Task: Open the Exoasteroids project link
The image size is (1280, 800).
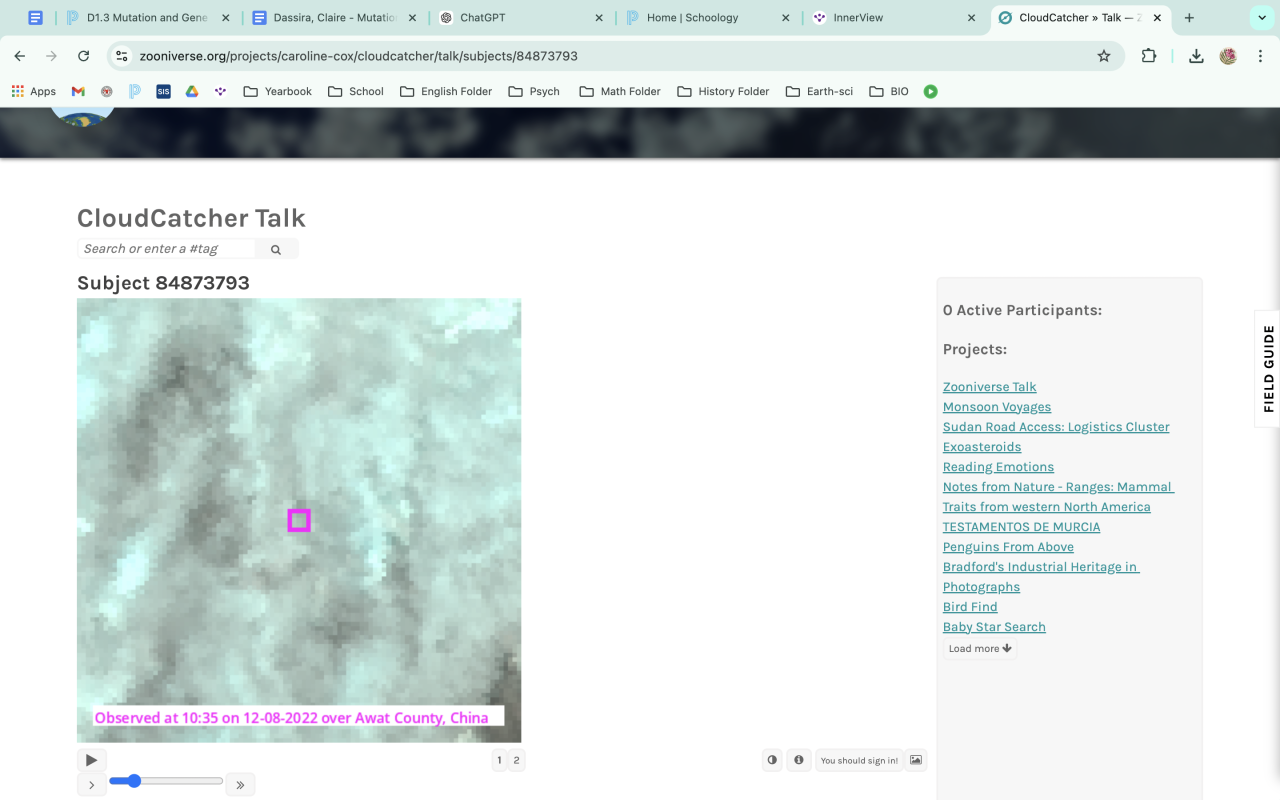Action: [982, 447]
